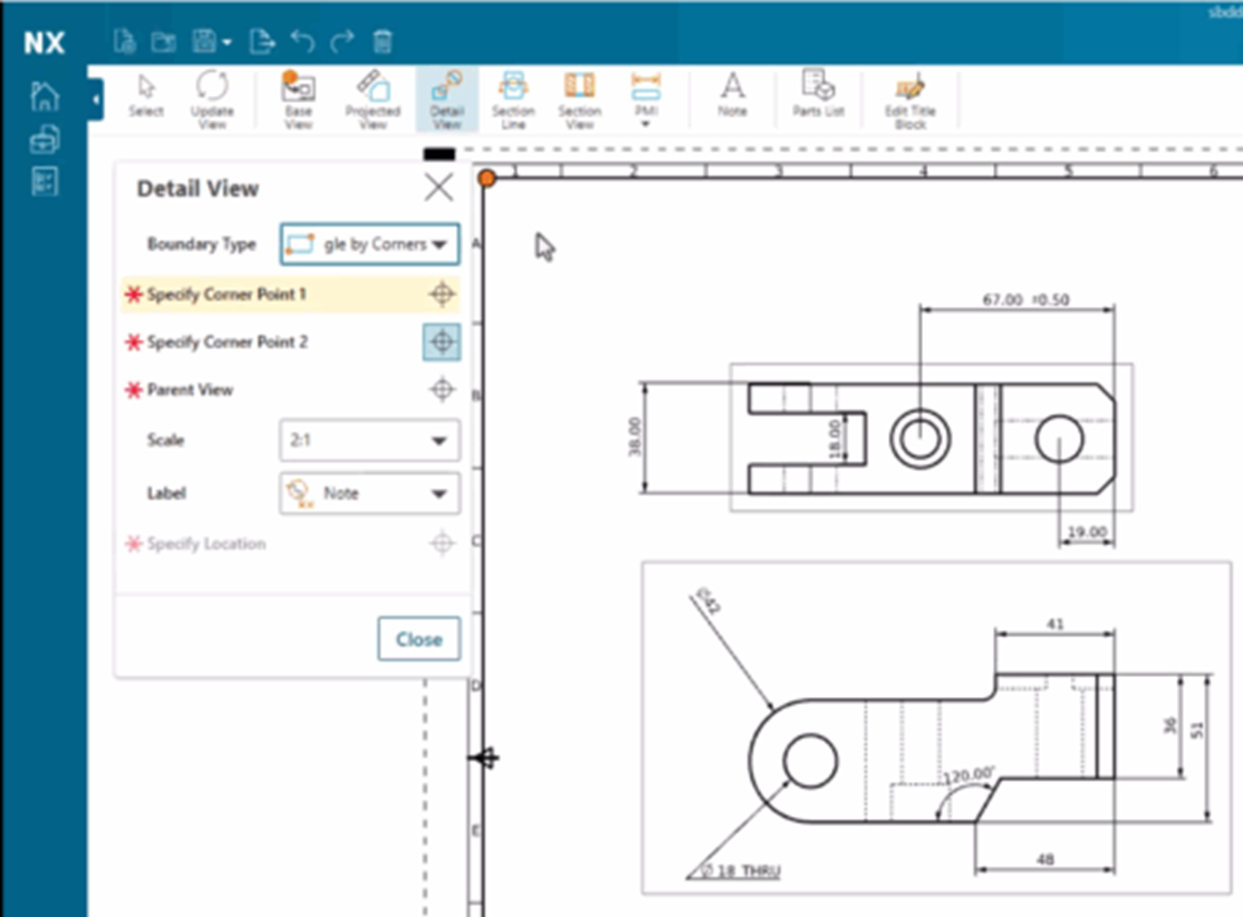Screen dimensions: 1243x917
Task: Undo the last action
Action: [x=302, y=42]
